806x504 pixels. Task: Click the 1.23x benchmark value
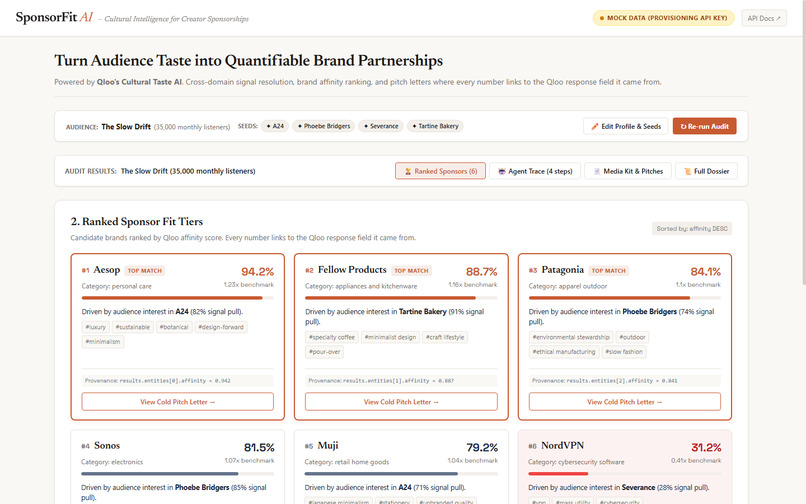click(249, 284)
